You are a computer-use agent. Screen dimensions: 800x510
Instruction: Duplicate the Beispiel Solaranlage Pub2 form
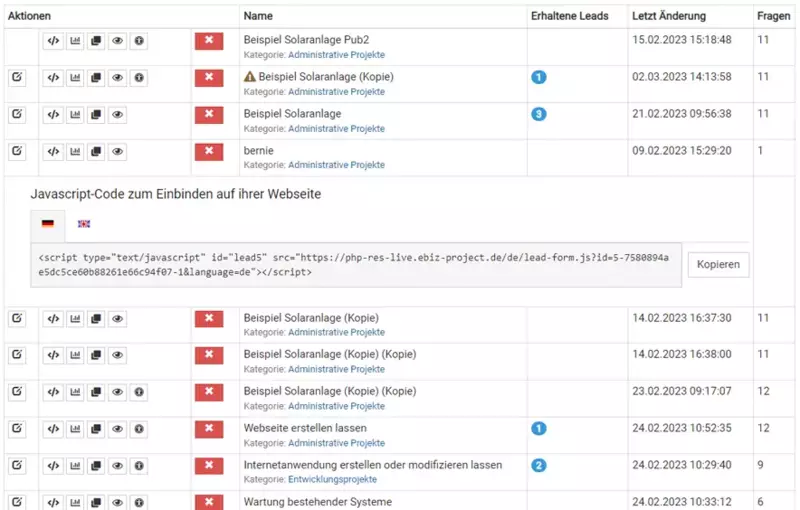[x=96, y=41]
